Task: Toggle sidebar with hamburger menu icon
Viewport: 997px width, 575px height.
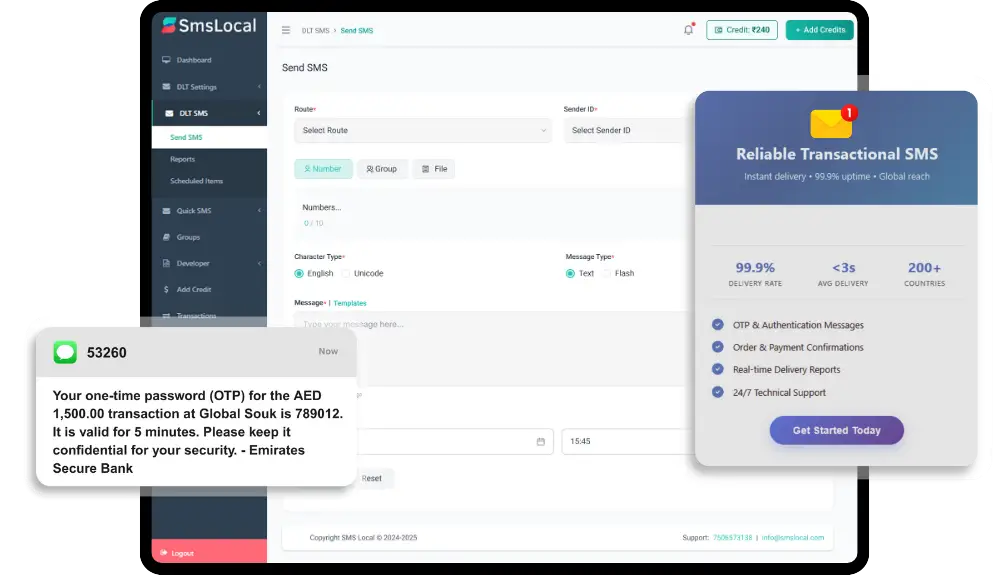Action: (x=286, y=30)
